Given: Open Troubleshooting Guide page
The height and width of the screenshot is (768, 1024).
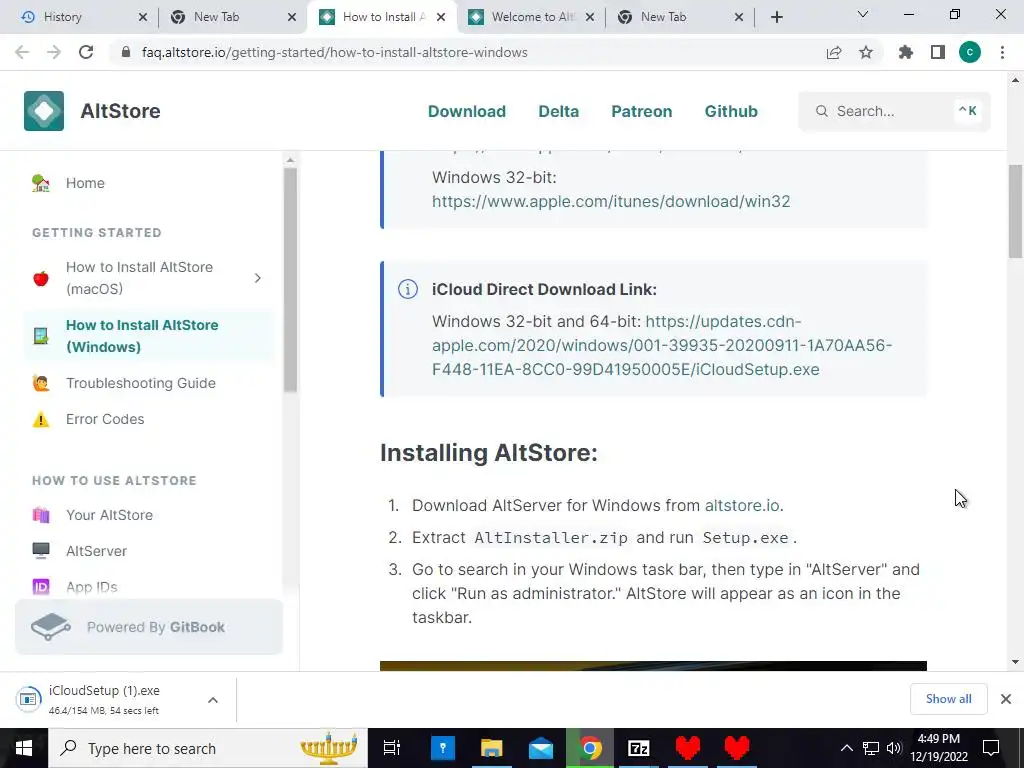Looking at the screenshot, I should 140,383.
